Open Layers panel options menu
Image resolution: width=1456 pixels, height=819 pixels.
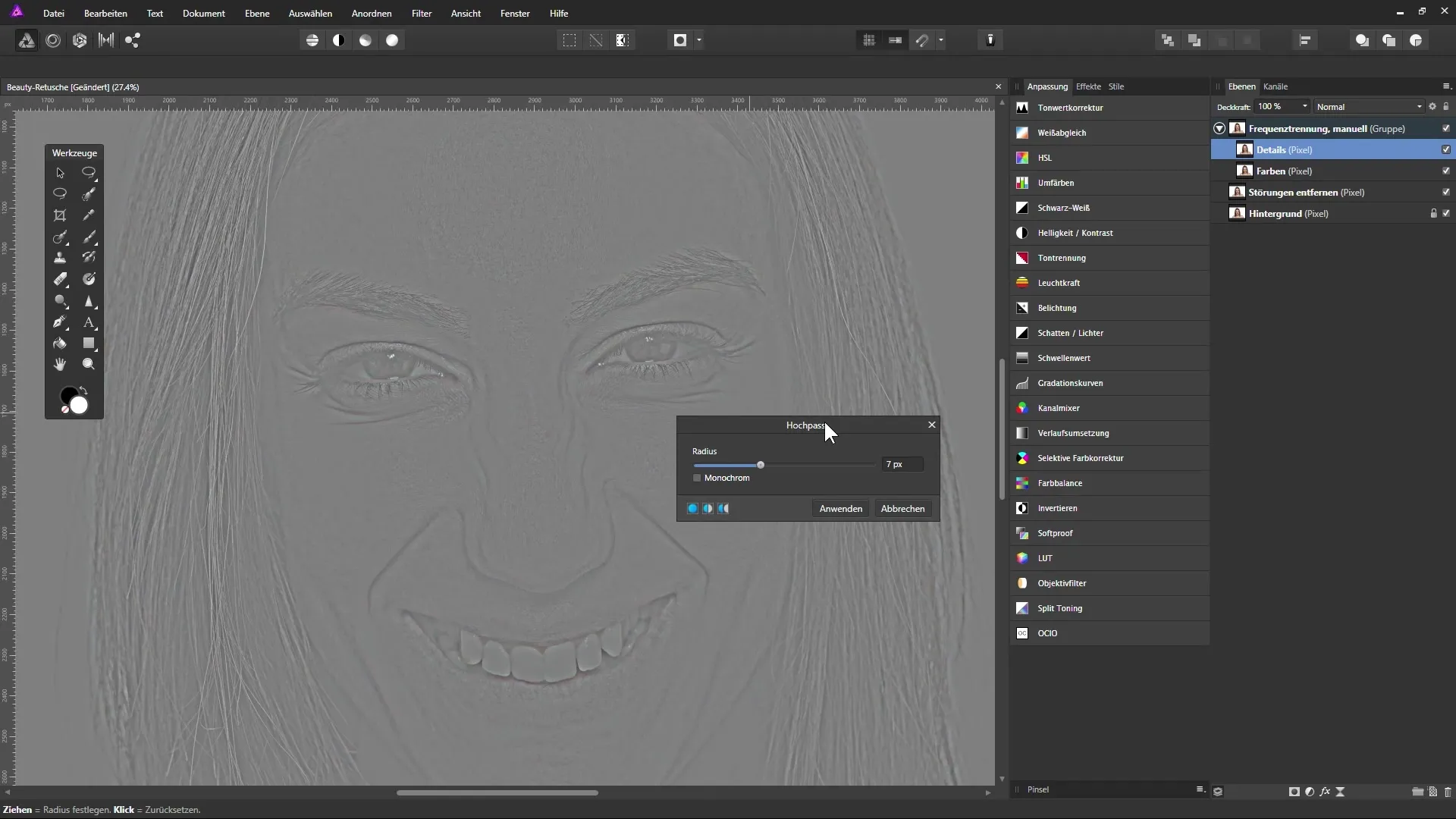pos(1446,86)
